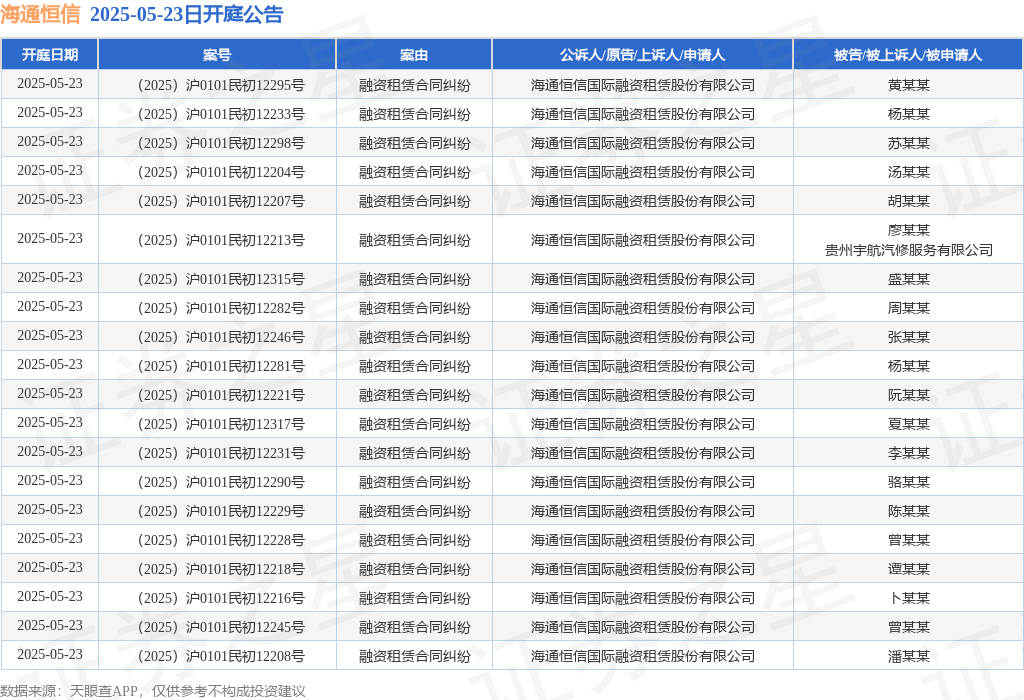This screenshot has width=1024, height=700.
Task: Click the 案由 column header
Action: tap(414, 55)
